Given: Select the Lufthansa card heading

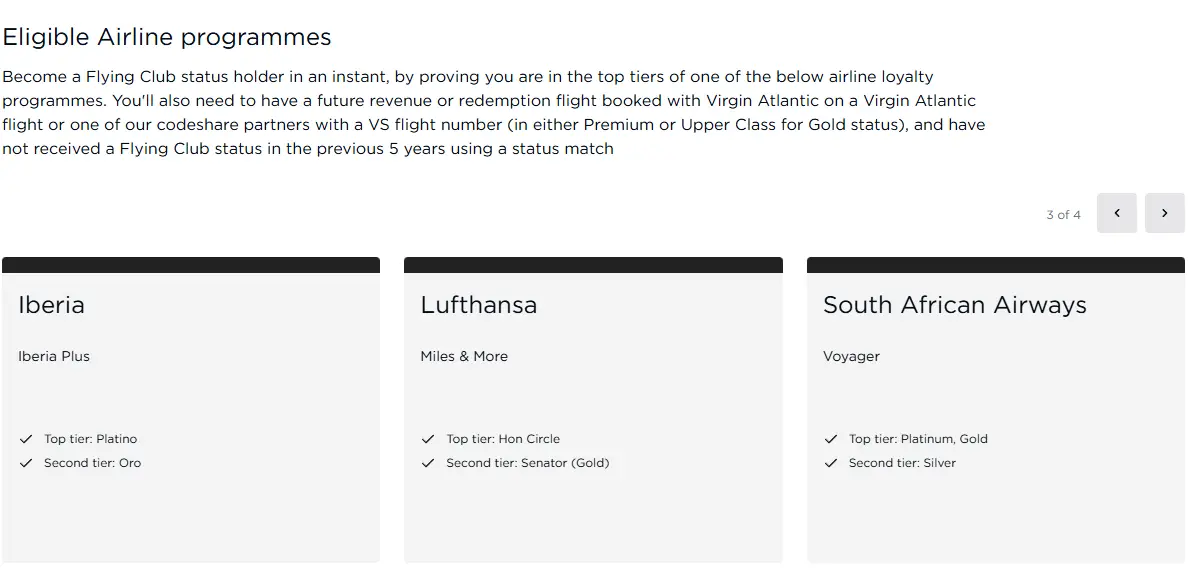Looking at the screenshot, I should 478,305.
